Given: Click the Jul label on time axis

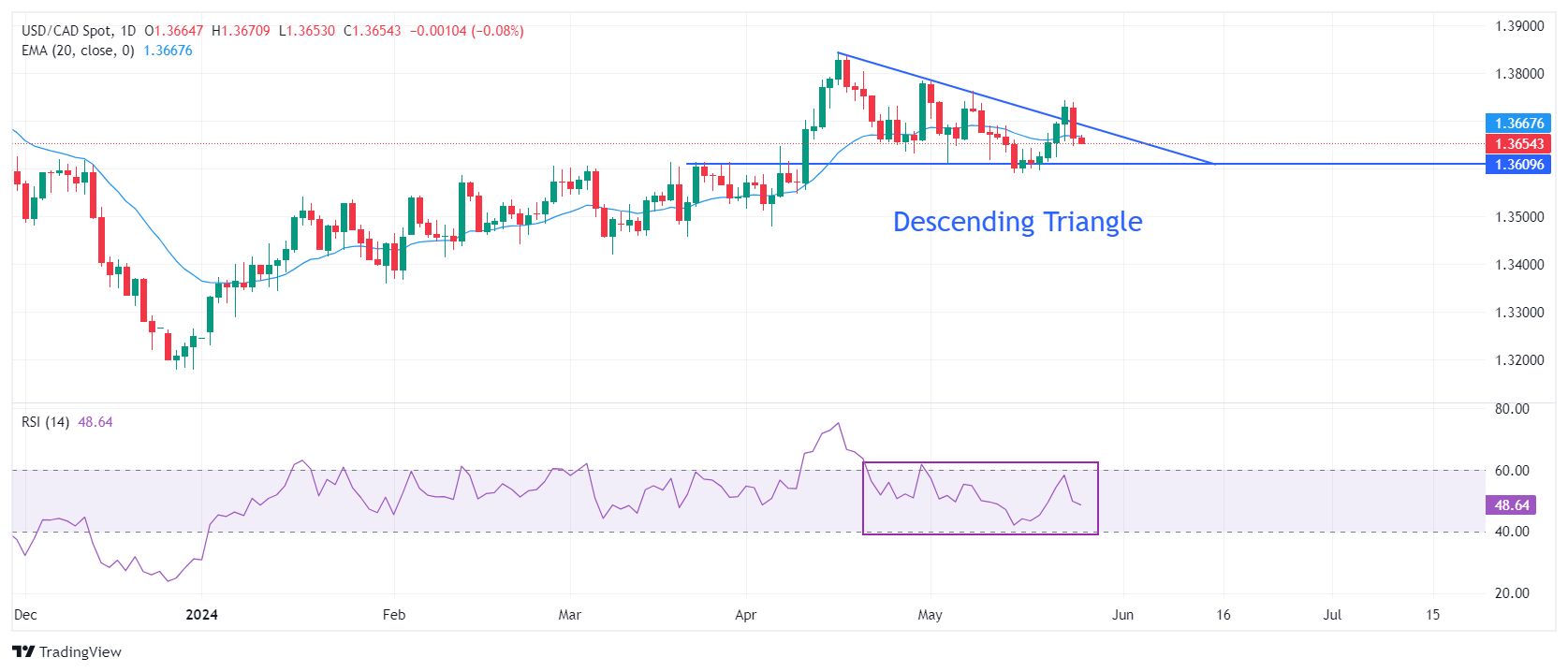Looking at the screenshot, I should pos(1332,615).
